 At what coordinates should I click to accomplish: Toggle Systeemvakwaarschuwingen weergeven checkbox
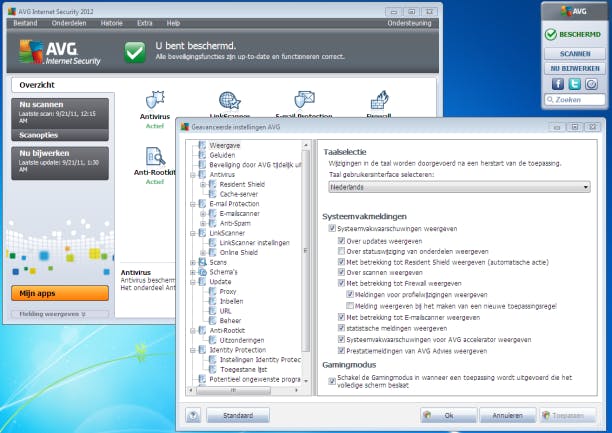[332, 228]
